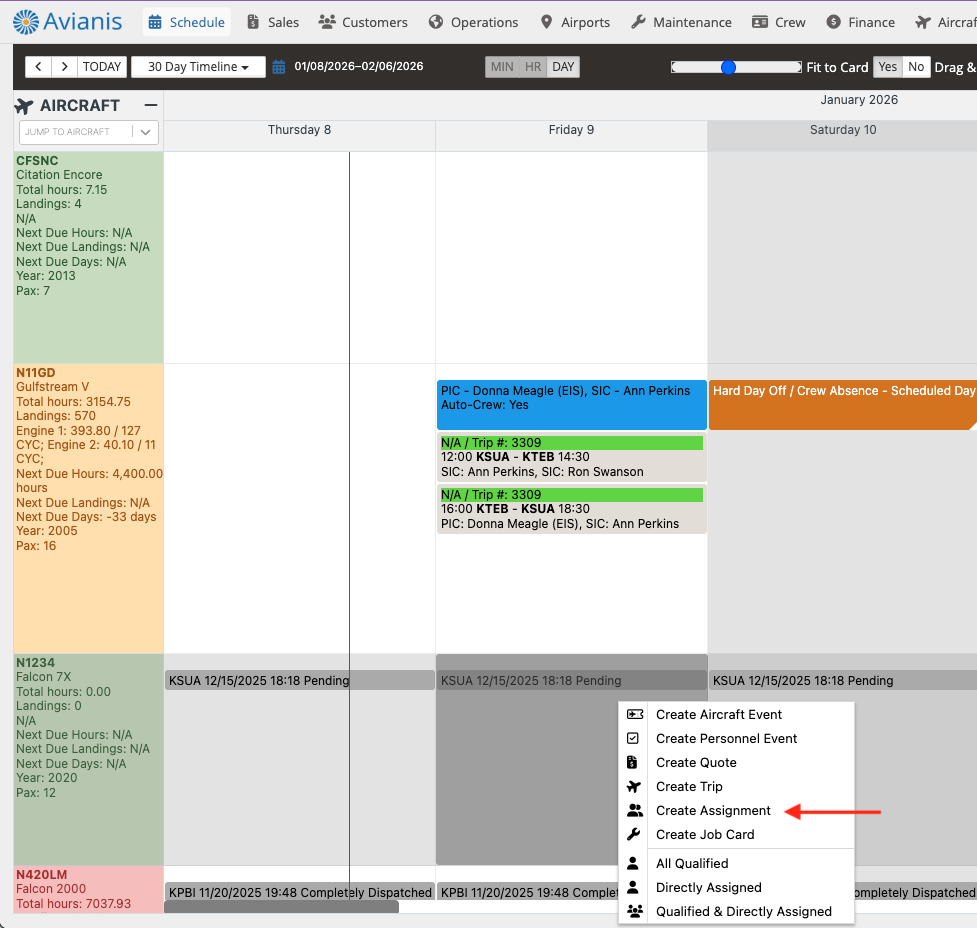This screenshot has height=928, width=977.
Task: Click the Create Personnel Event checkbox icon
Action: pos(633,738)
